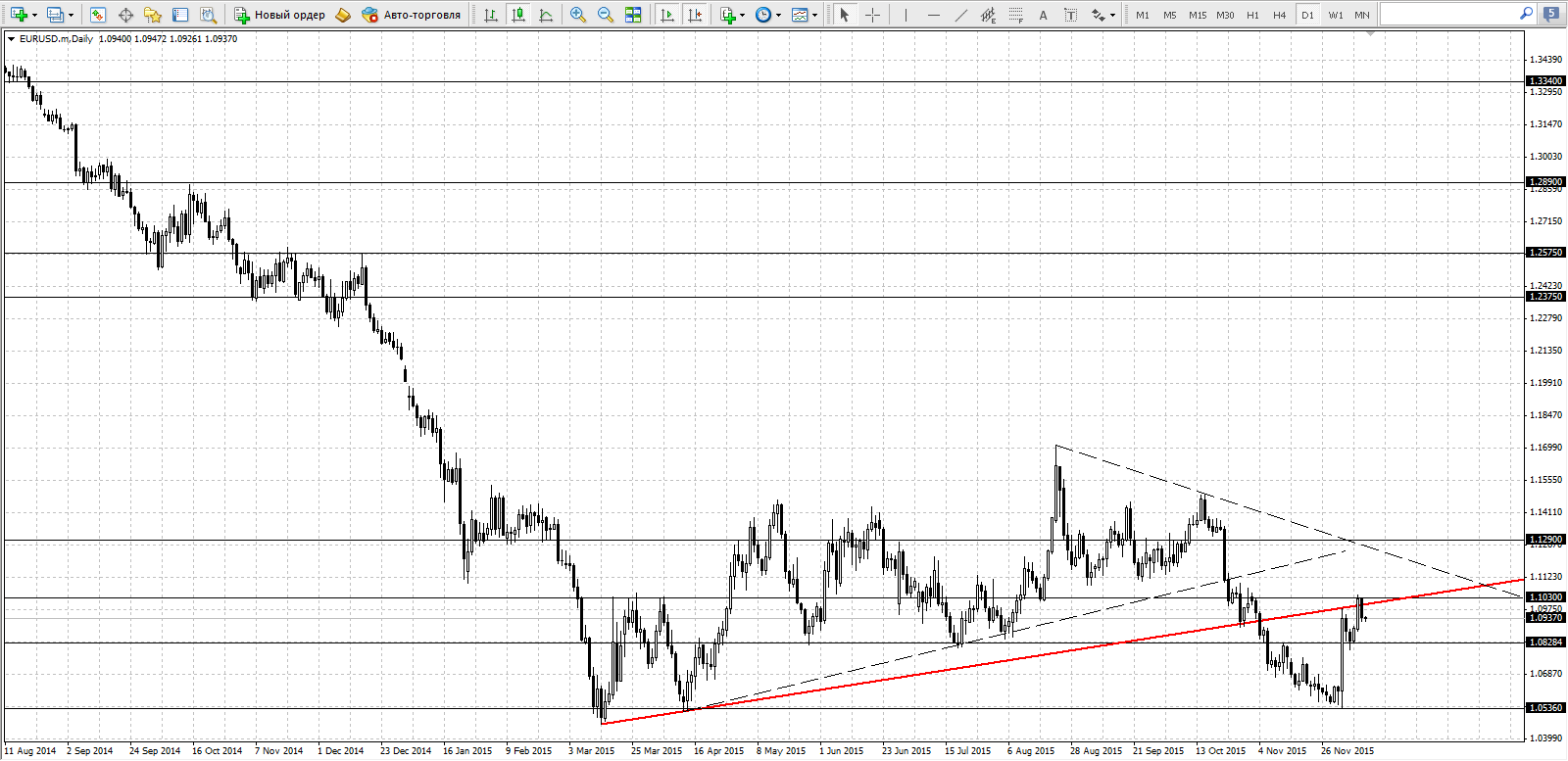Activate the crosshair cursor

(872, 15)
